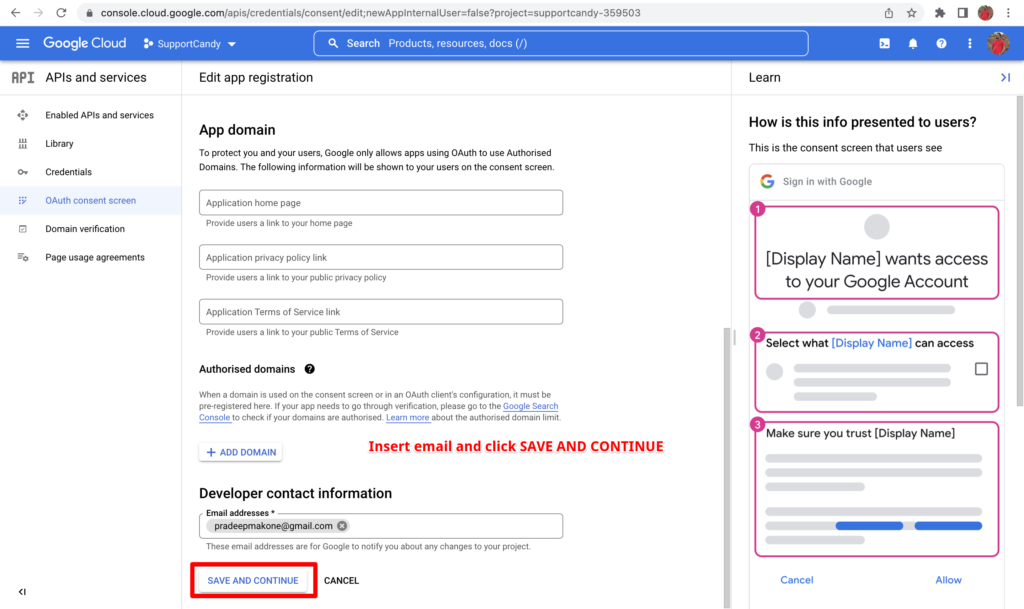This screenshot has width=1024, height=609.
Task: Open browser extensions puzzle icon
Action: pos(940,12)
